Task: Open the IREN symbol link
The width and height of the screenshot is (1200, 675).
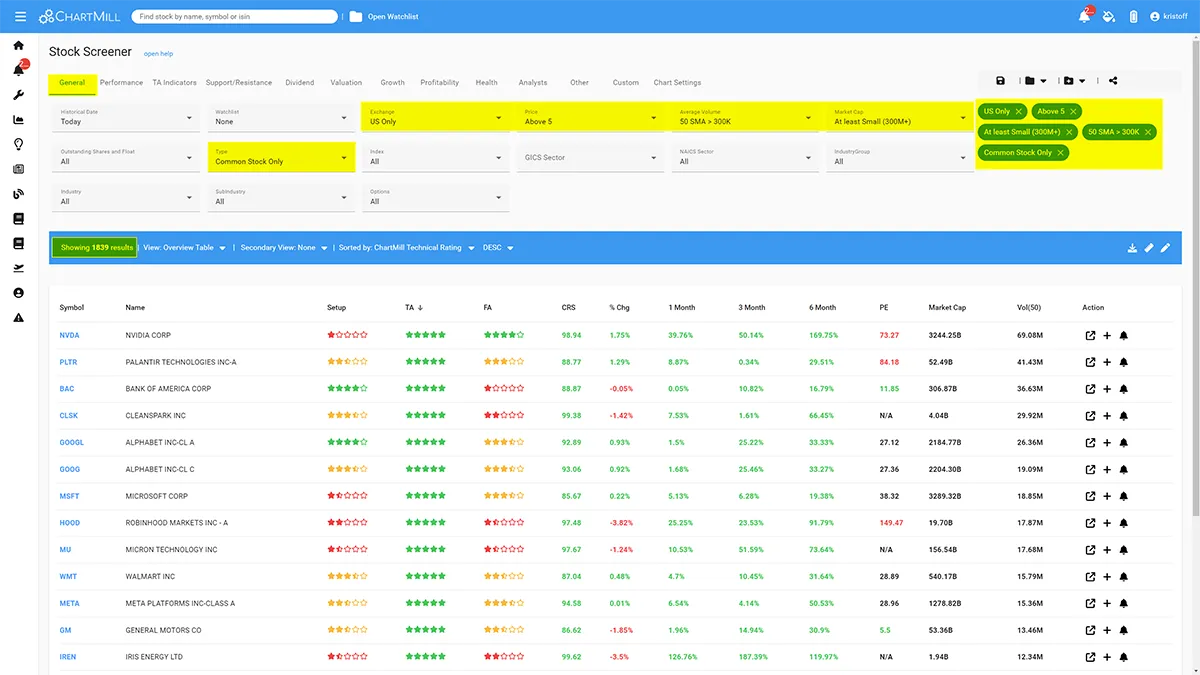Action: click(x=68, y=657)
